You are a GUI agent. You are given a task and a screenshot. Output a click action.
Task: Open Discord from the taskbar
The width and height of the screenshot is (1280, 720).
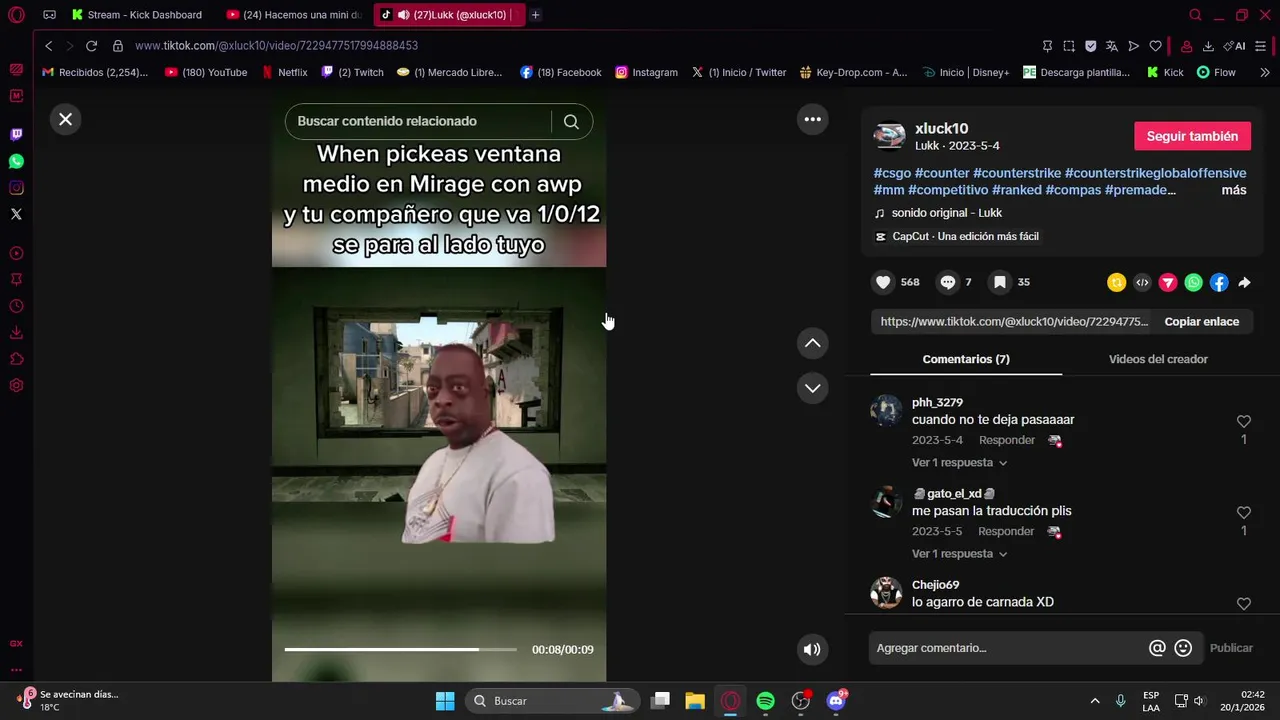836,701
